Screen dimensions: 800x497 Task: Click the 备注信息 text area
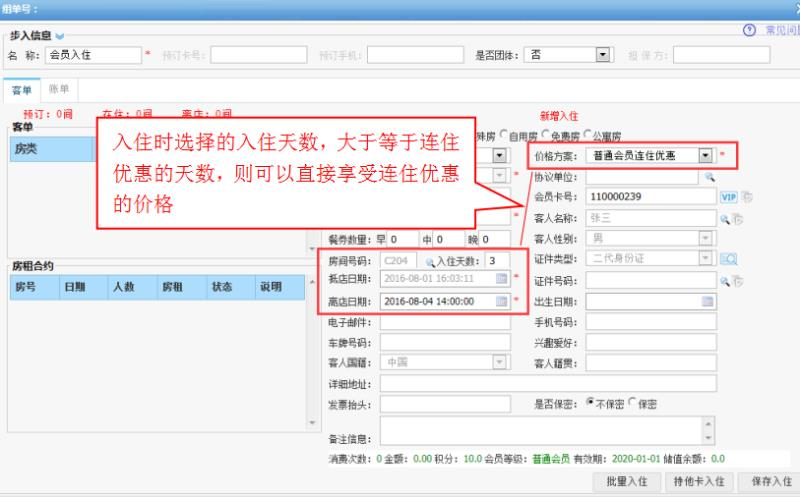541,431
